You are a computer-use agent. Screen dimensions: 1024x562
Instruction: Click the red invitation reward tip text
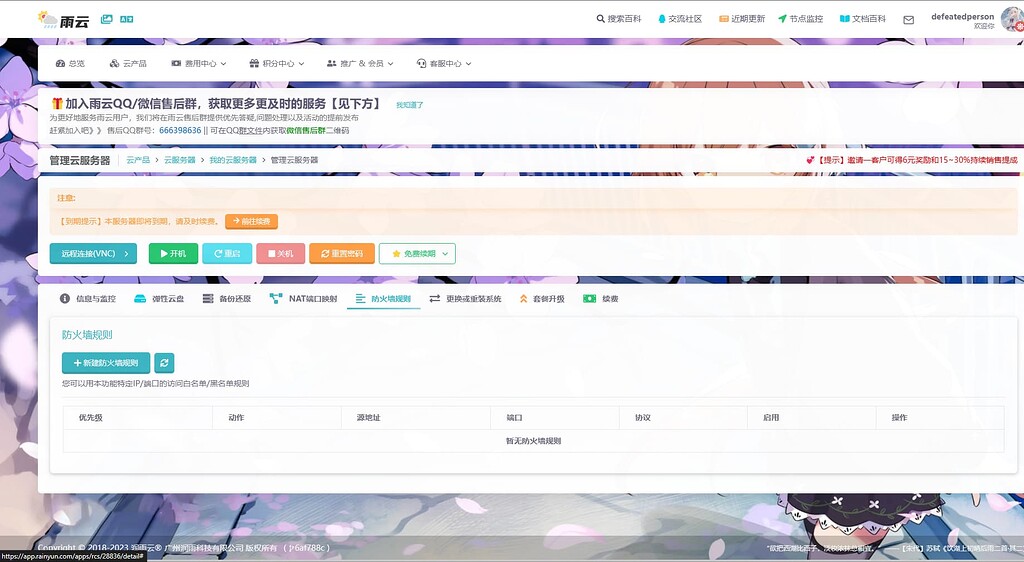(912, 160)
